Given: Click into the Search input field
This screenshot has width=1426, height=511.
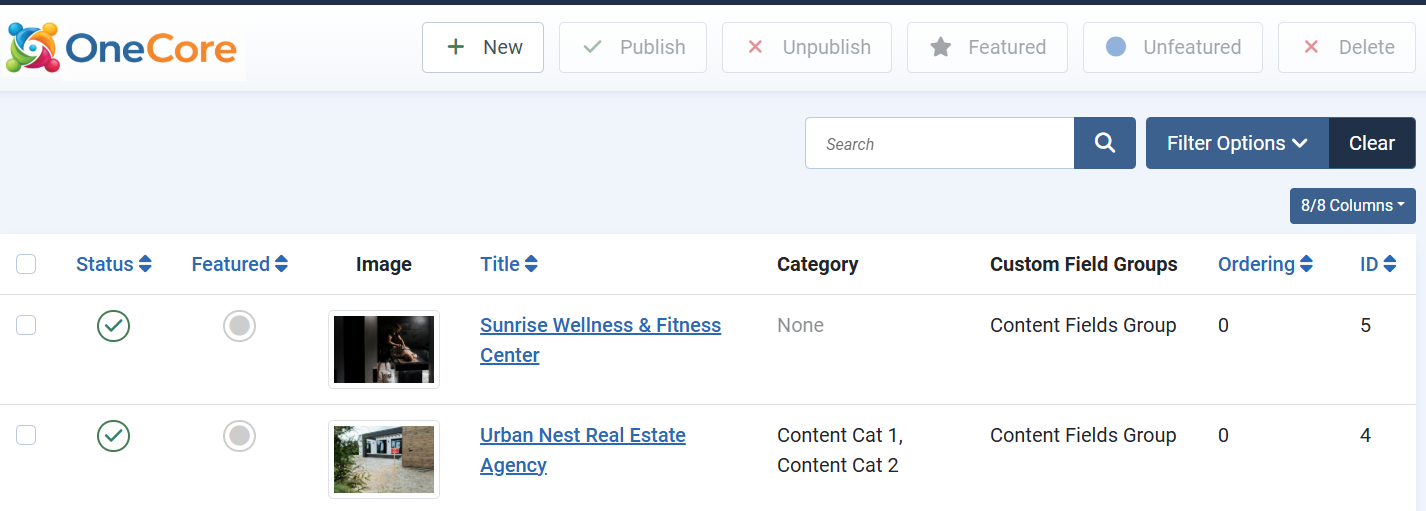Looking at the screenshot, I should (x=939, y=143).
